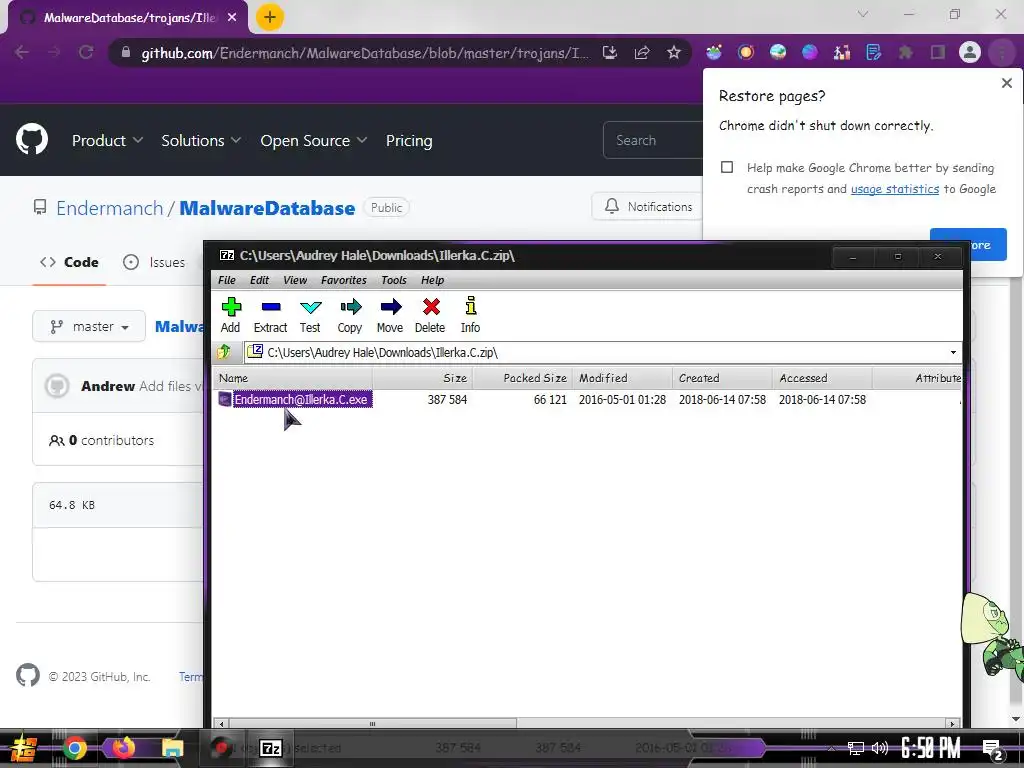Viewport: 1024px width, 768px height.
Task: Open Firefox from the taskbar
Action: coord(123,748)
